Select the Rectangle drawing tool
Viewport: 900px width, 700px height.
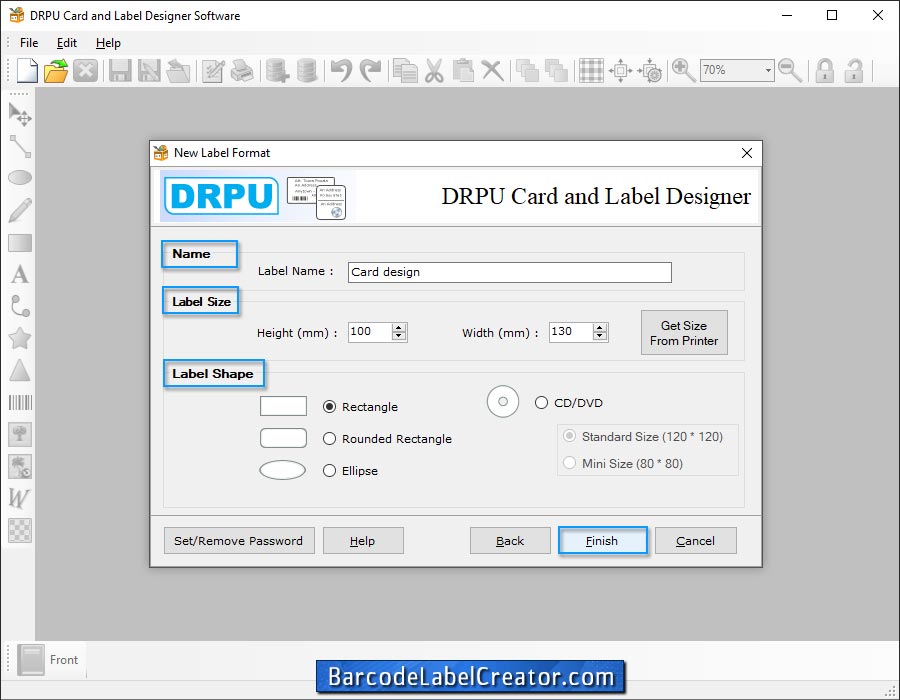pyautogui.click(x=20, y=243)
